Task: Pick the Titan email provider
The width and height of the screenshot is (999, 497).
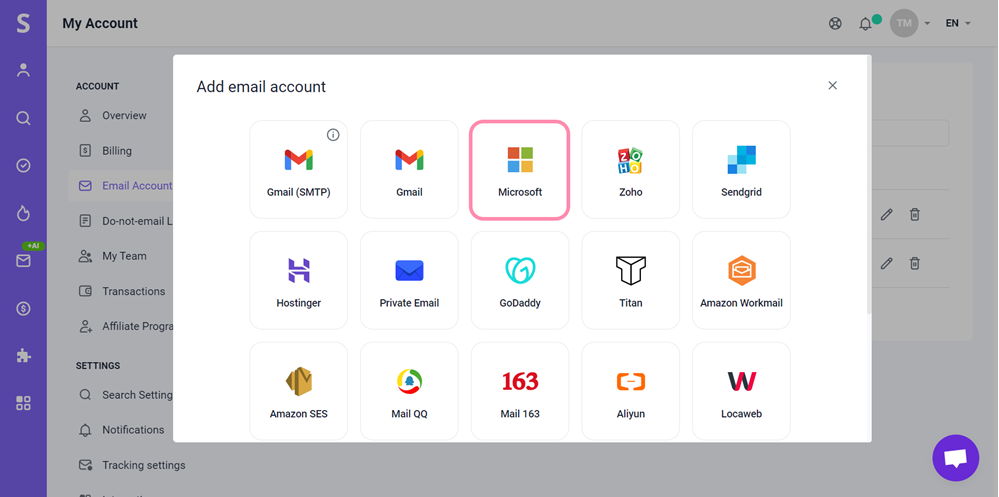Action: (x=631, y=280)
